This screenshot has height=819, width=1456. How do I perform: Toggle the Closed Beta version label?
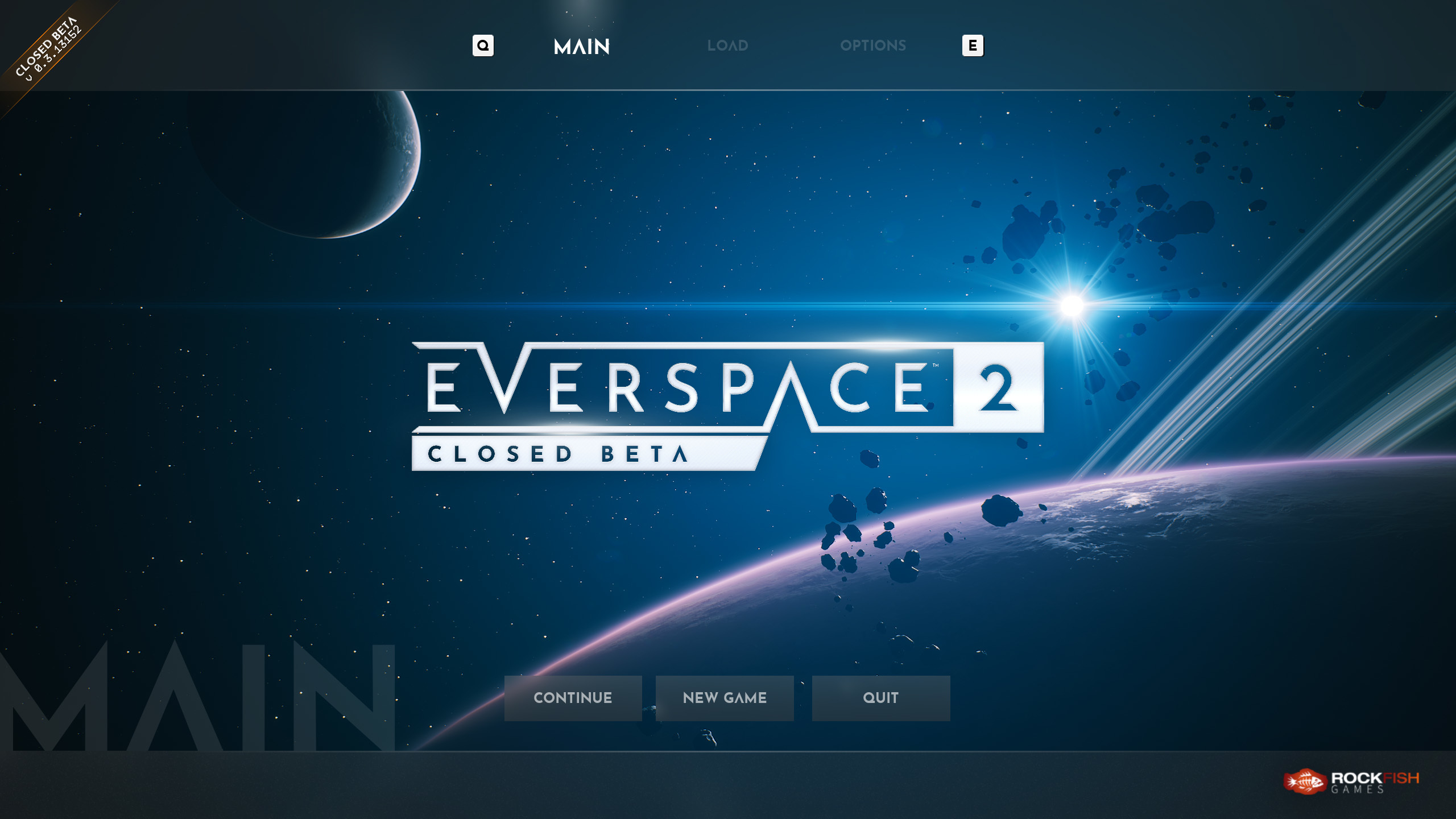click(40, 40)
